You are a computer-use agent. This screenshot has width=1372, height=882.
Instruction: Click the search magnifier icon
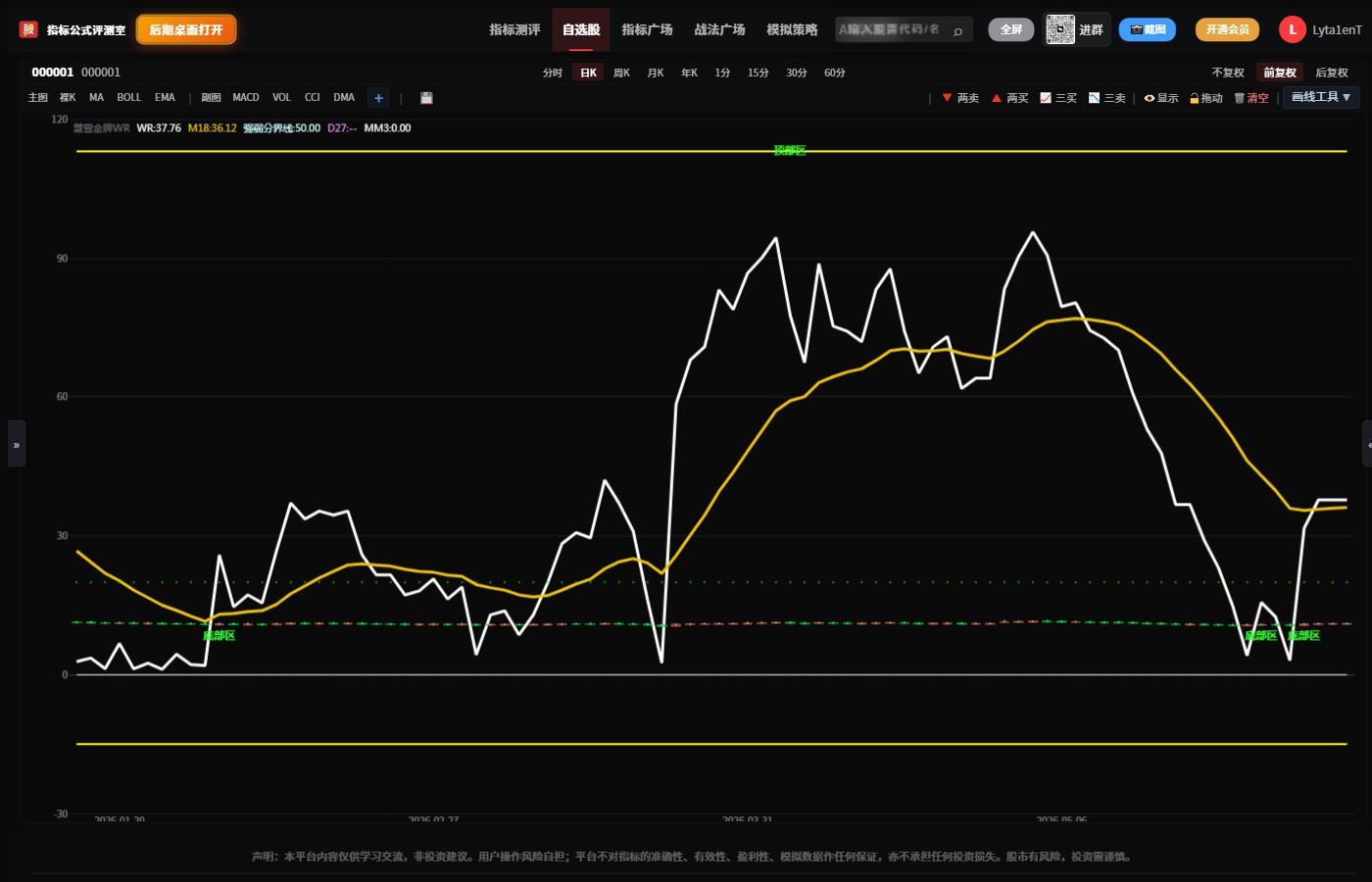(x=957, y=30)
